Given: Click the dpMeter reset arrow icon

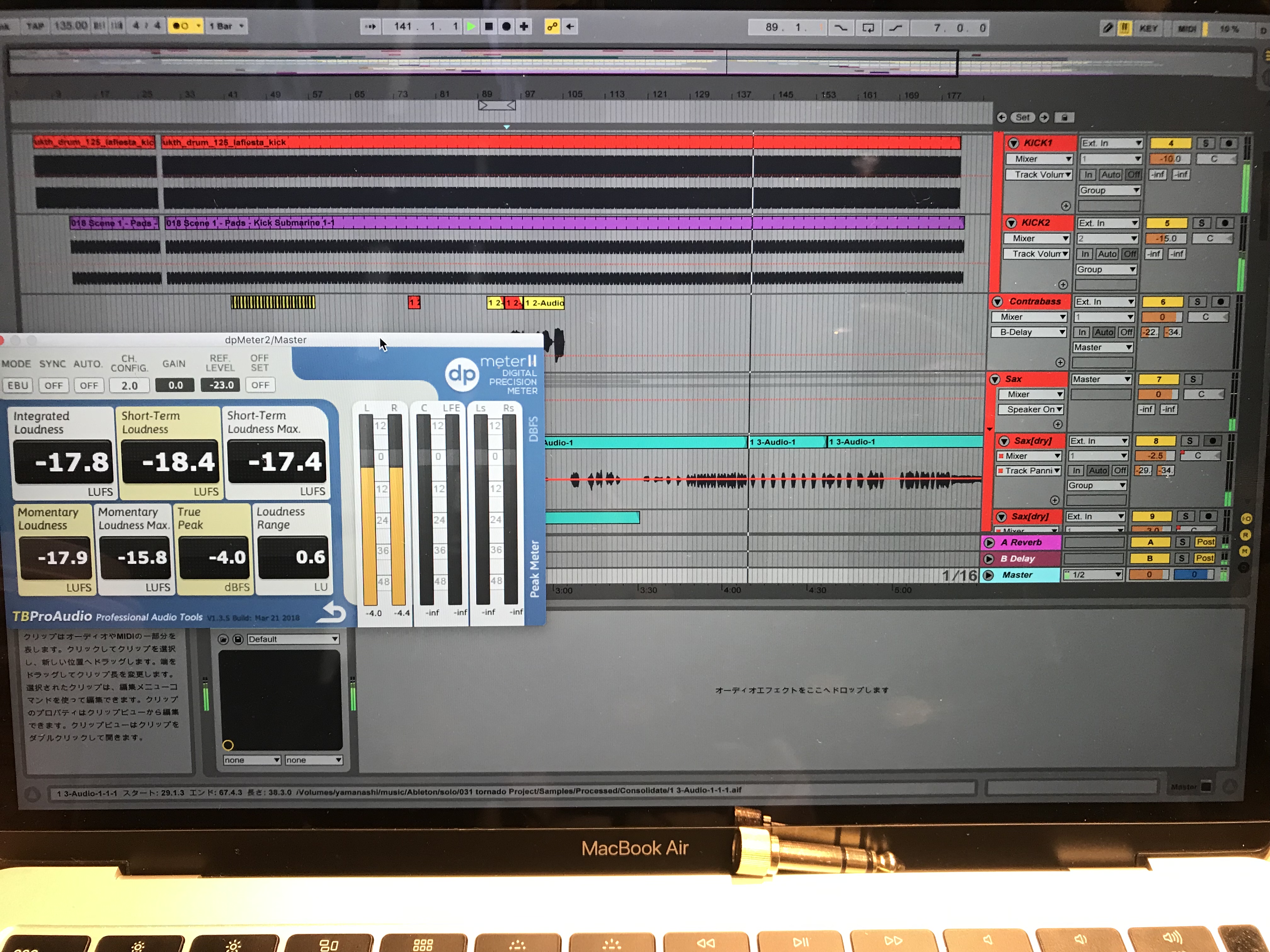Looking at the screenshot, I should tap(332, 612).
